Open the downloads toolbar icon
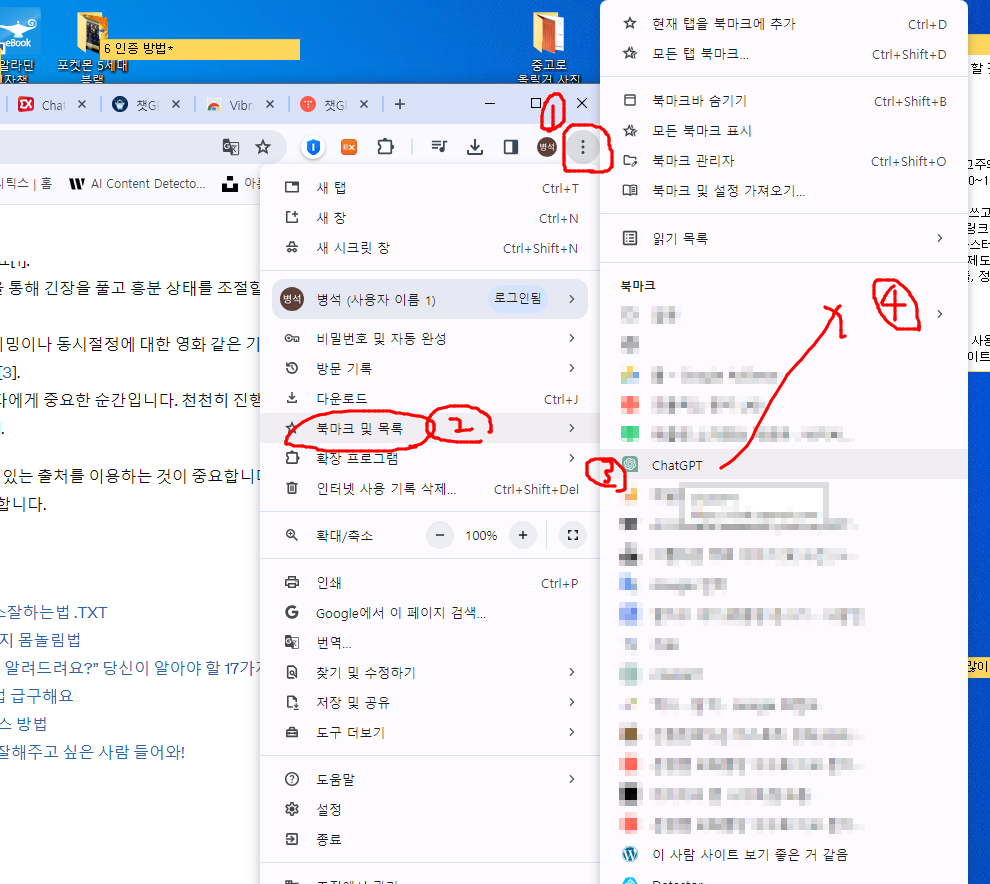The image size is (990, 884). 475,148
